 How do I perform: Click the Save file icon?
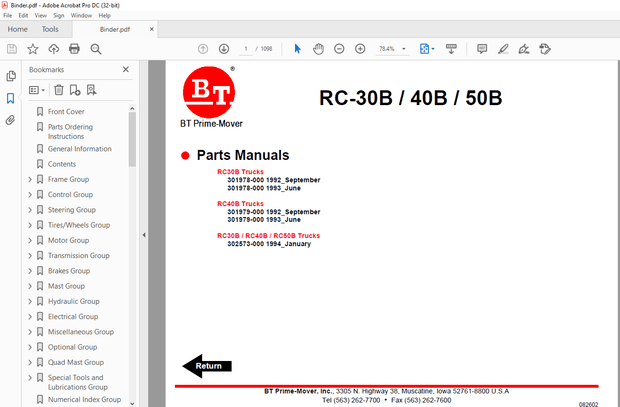pos(12,49)
